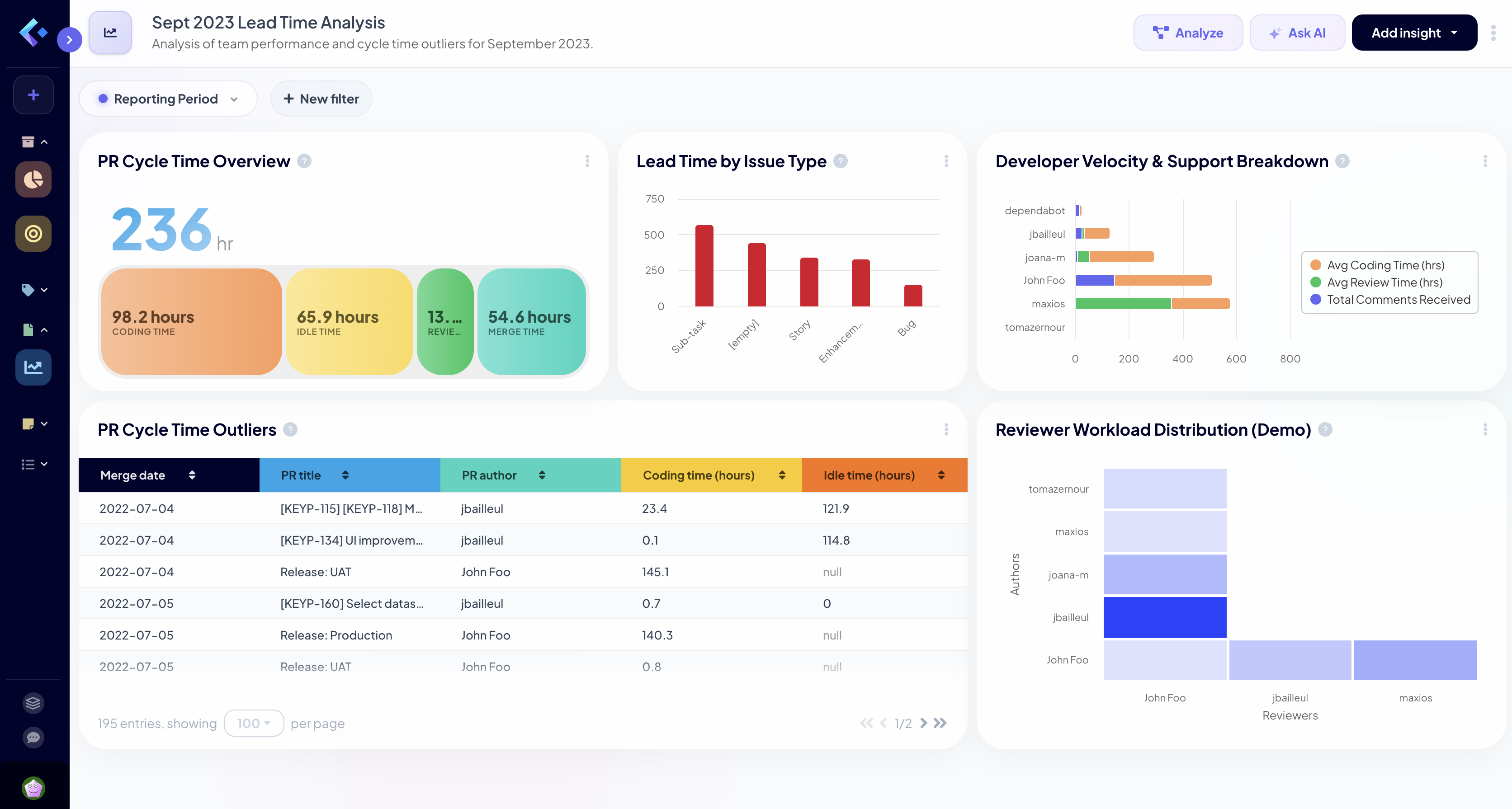This screenshot has width=1512, height=809.
Task: Add a New filter
Action: tap(321, 99)
